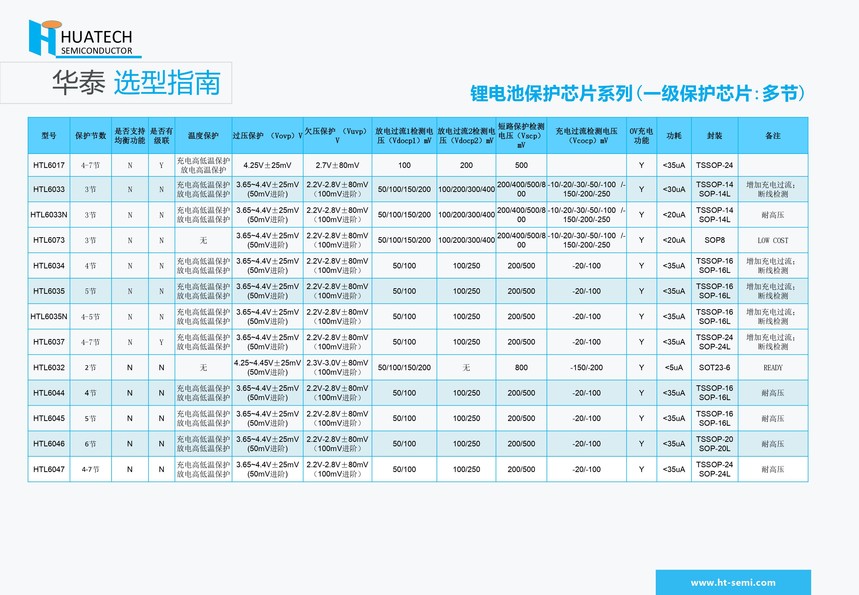Click the 6节 cell count of HTL6046

point(90,444)
